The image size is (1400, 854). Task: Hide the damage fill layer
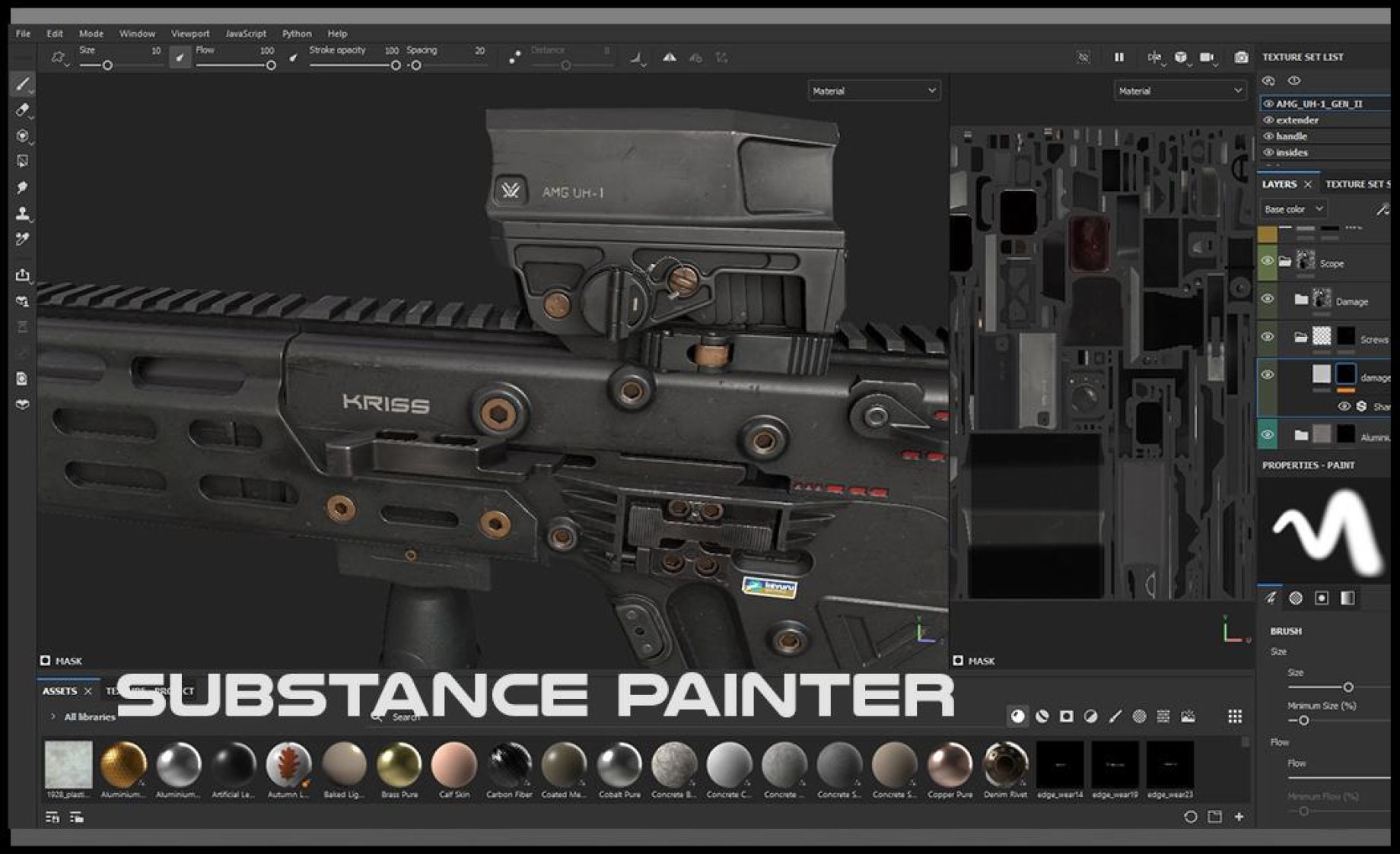[1267, 375]
